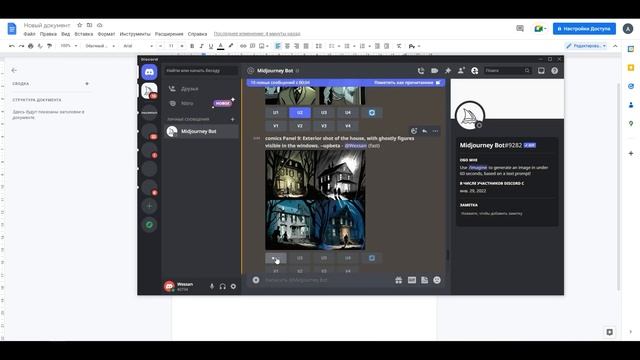
Task: Reply to the Panel 9 message
Action: point(424,131)
